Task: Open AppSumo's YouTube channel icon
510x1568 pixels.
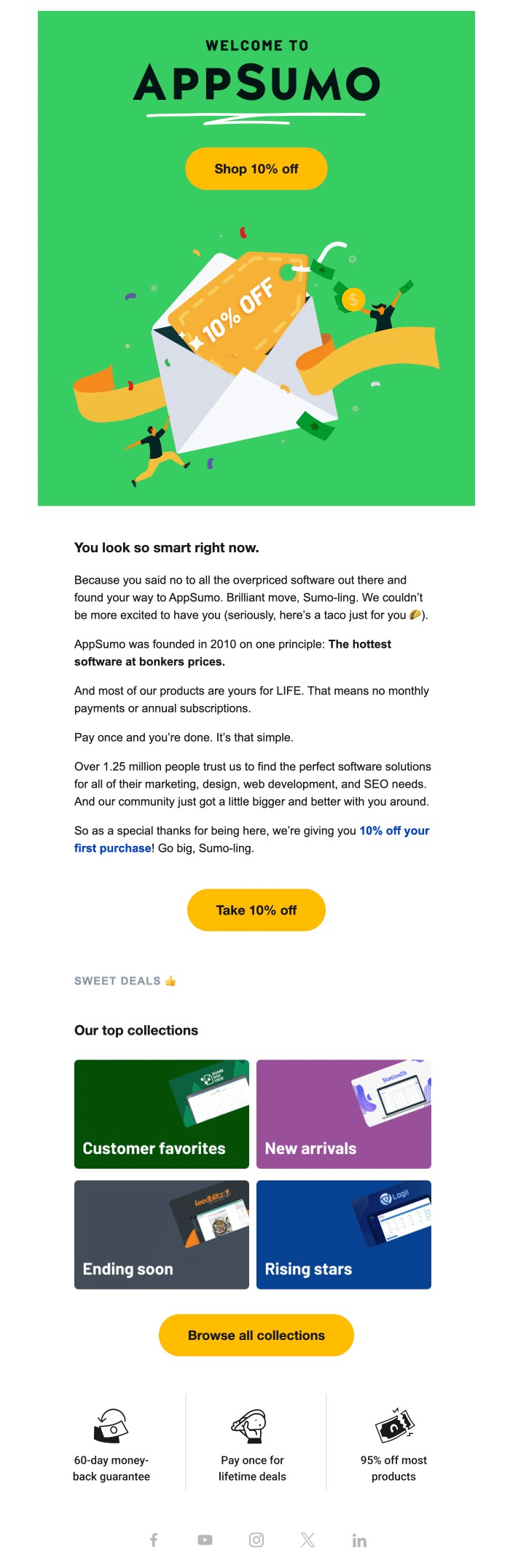Action: (205, 1540)
